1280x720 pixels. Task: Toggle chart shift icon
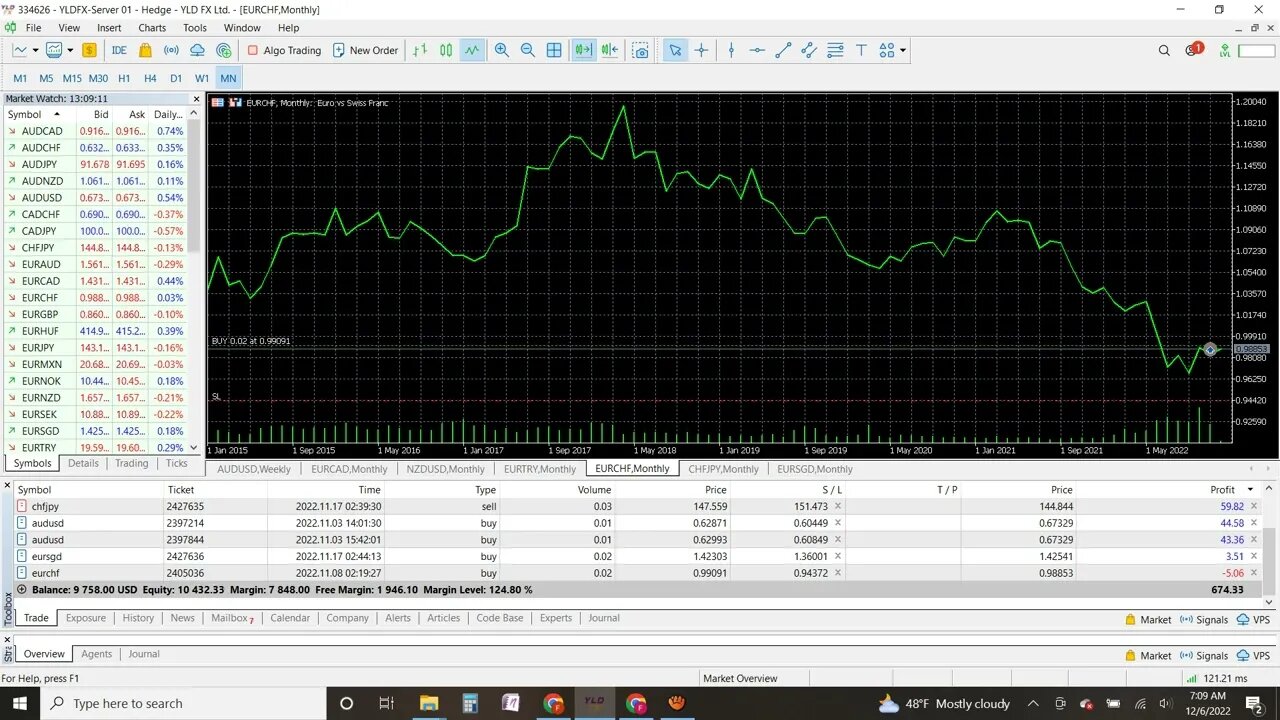[x=610, y=50]
